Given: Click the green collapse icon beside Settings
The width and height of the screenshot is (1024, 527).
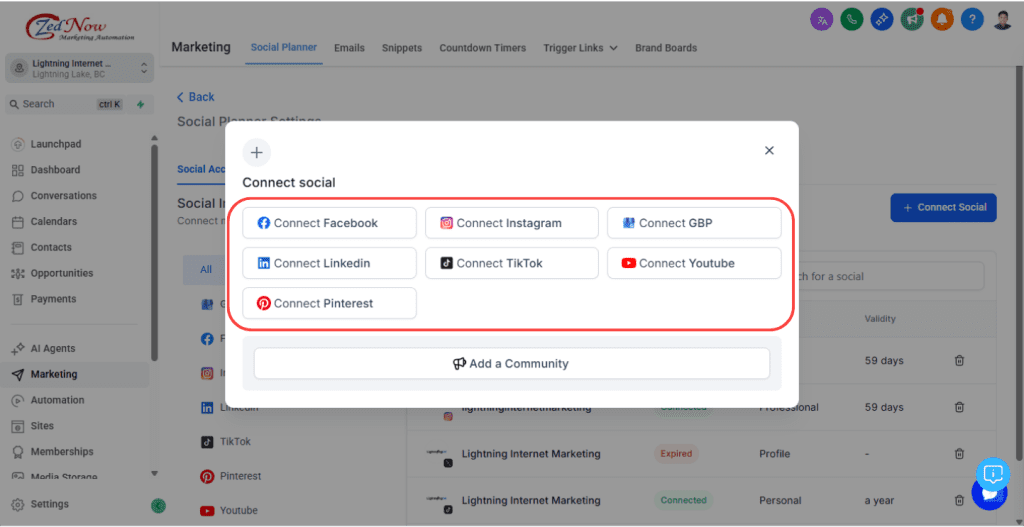Looking at the screenshot, I should (158, 505).
